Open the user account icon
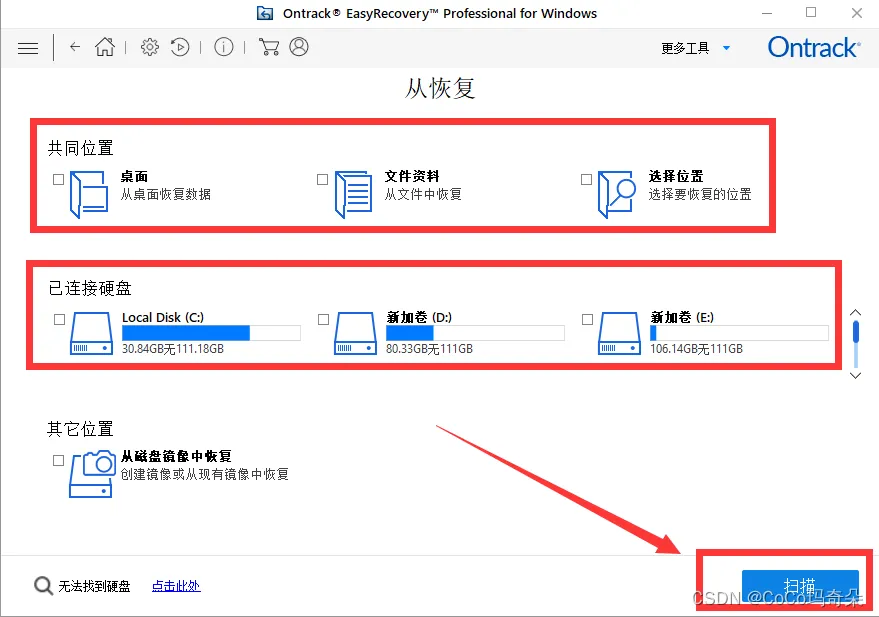Viewport: 879px width, 617px height. coord(299,47)
